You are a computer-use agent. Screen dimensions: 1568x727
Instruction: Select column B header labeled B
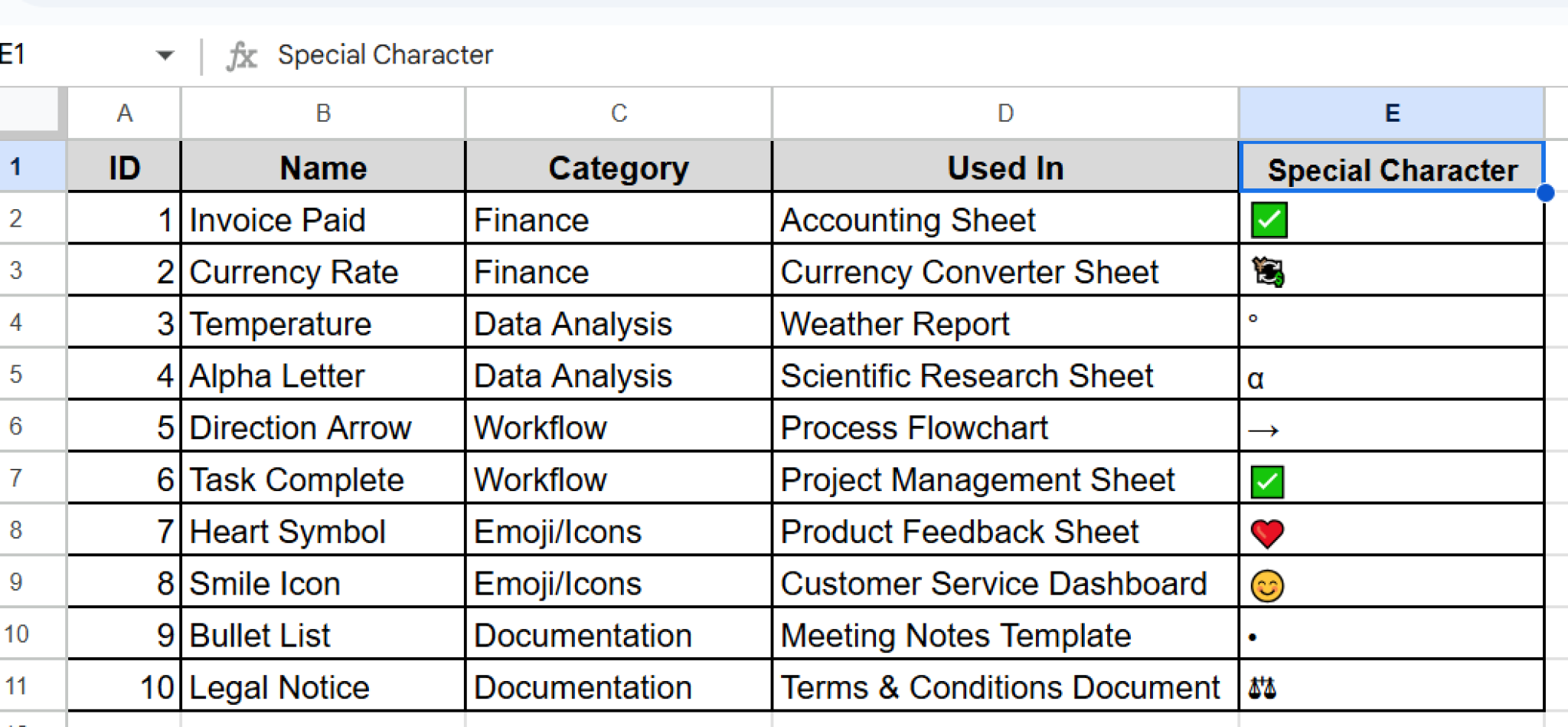(x=322, y=113)
